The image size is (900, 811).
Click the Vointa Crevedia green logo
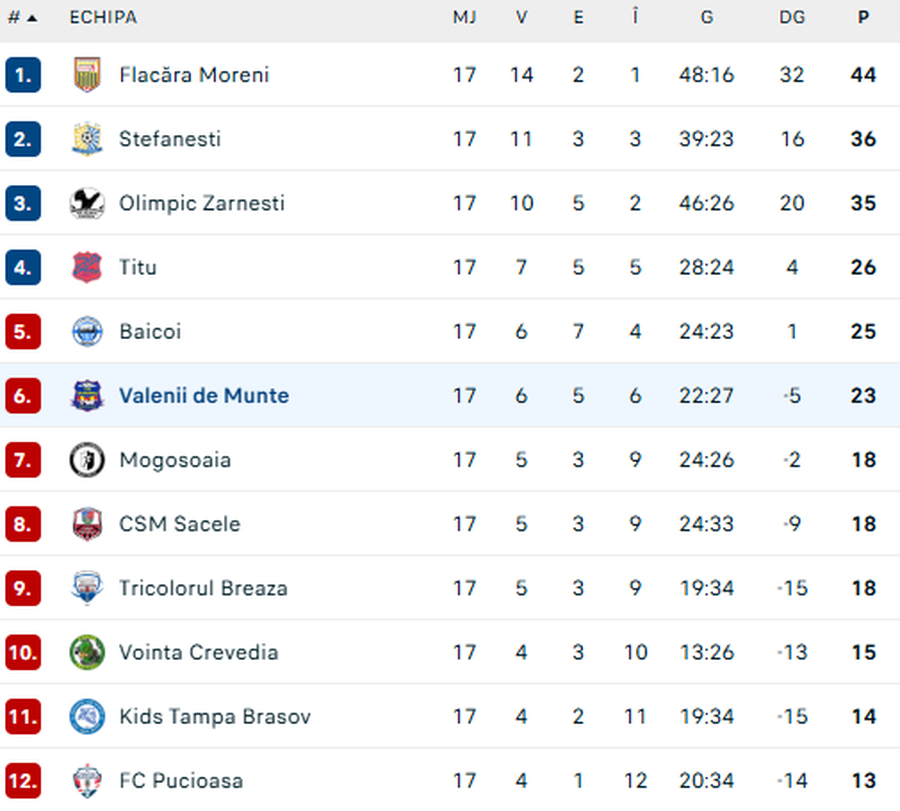(87, 652)
